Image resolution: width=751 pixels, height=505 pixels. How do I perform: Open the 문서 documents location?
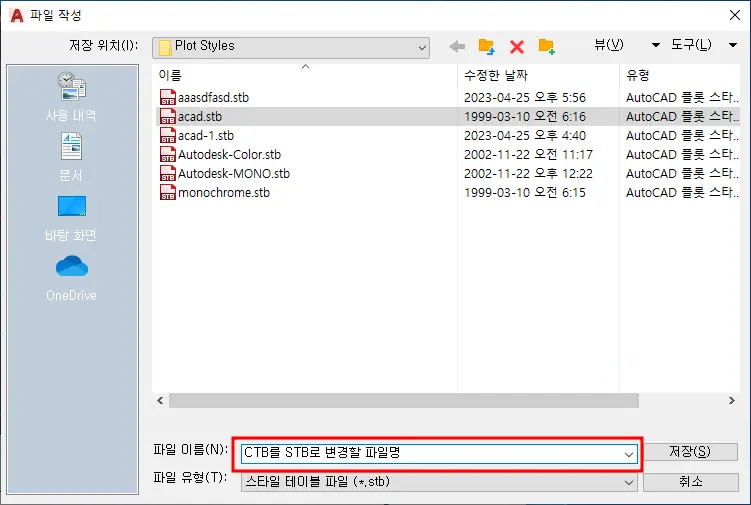(71, 158)
